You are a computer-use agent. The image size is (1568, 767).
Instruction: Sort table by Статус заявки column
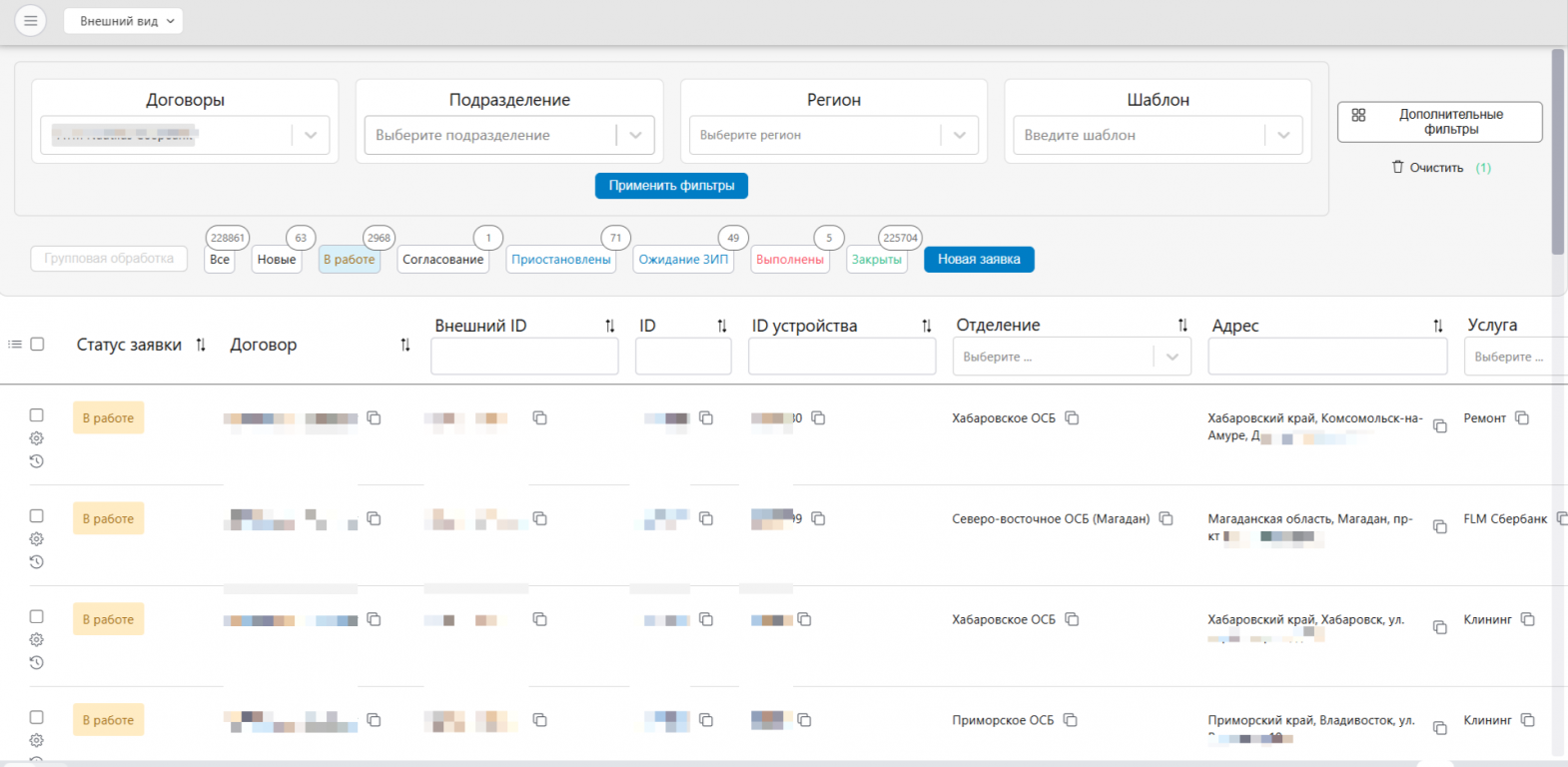[201, 345]
